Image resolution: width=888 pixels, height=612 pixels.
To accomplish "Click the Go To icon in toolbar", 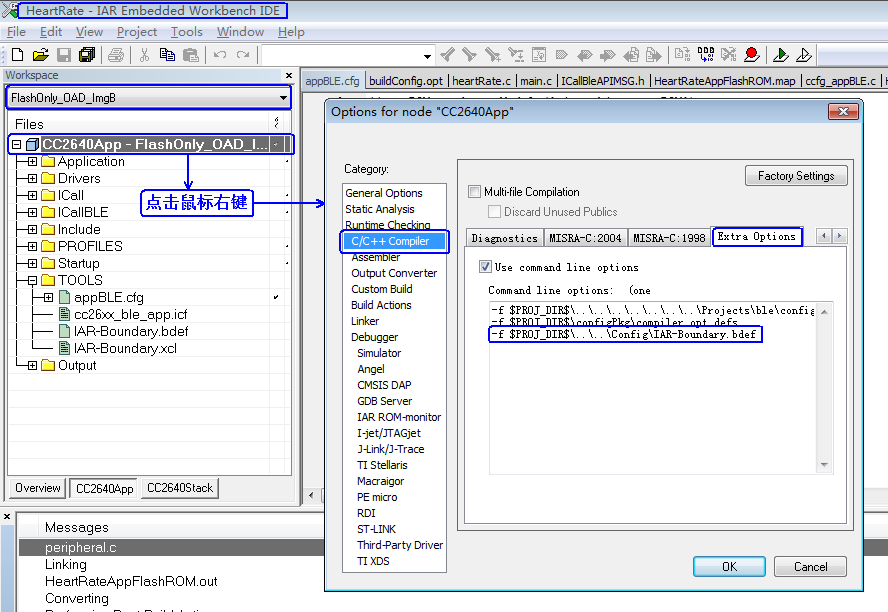I will 539,55.
